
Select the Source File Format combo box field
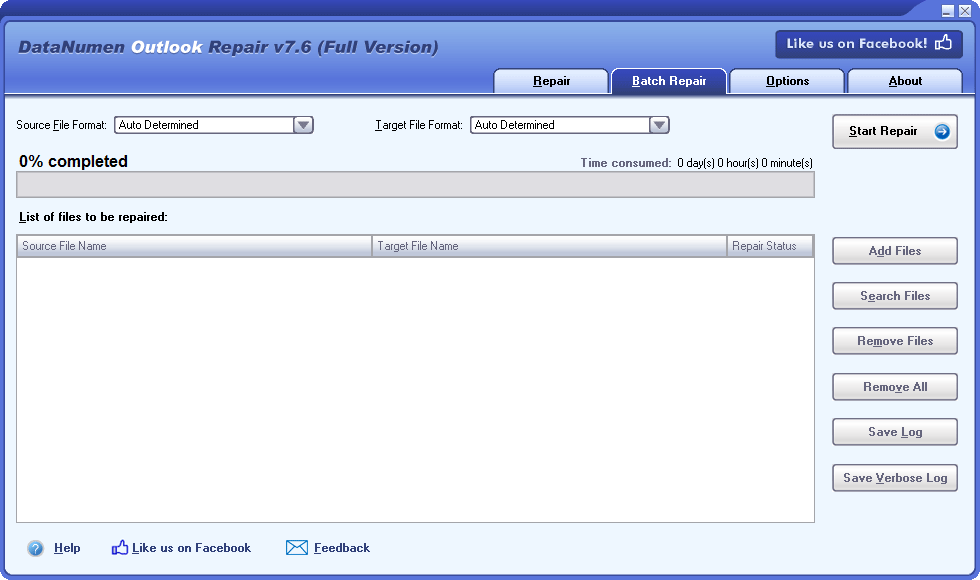coord(214,125)
